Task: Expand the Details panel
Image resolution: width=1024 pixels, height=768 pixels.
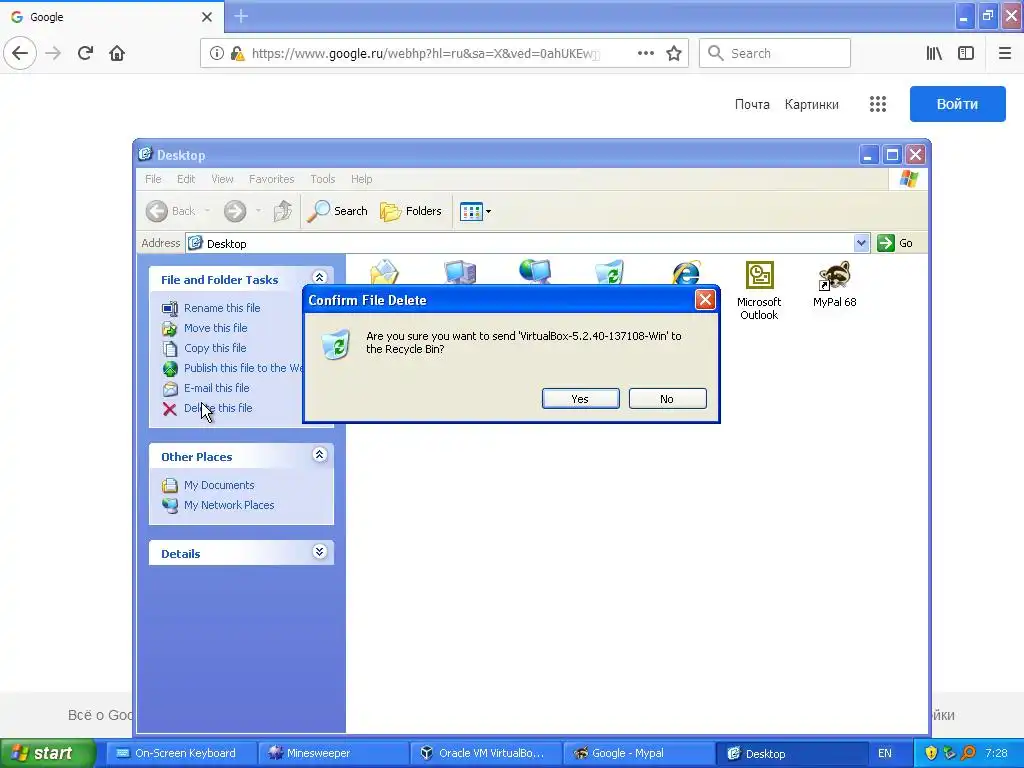Action: (x=319, y=552)
